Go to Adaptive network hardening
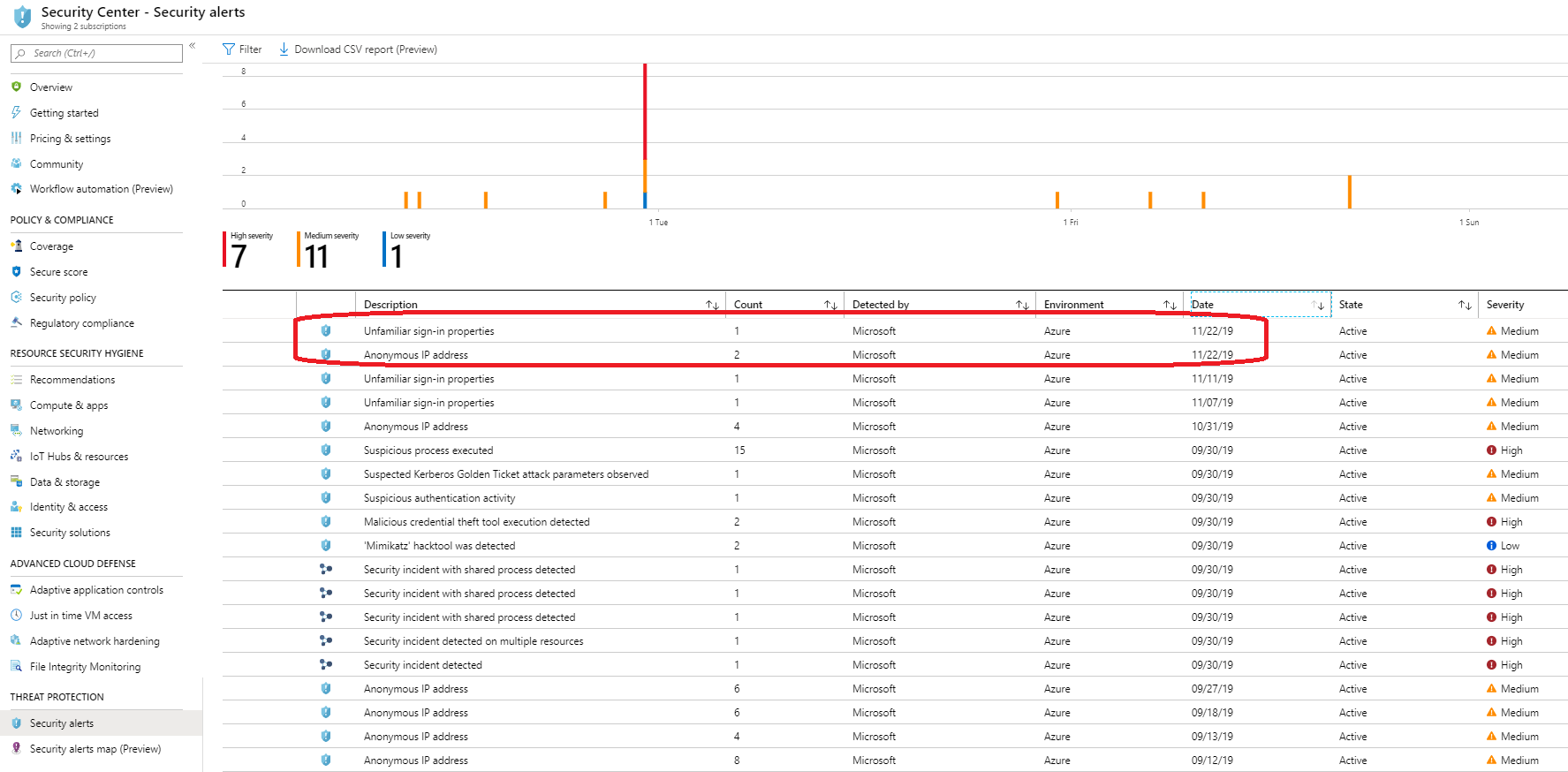 [x=95, y=641]
